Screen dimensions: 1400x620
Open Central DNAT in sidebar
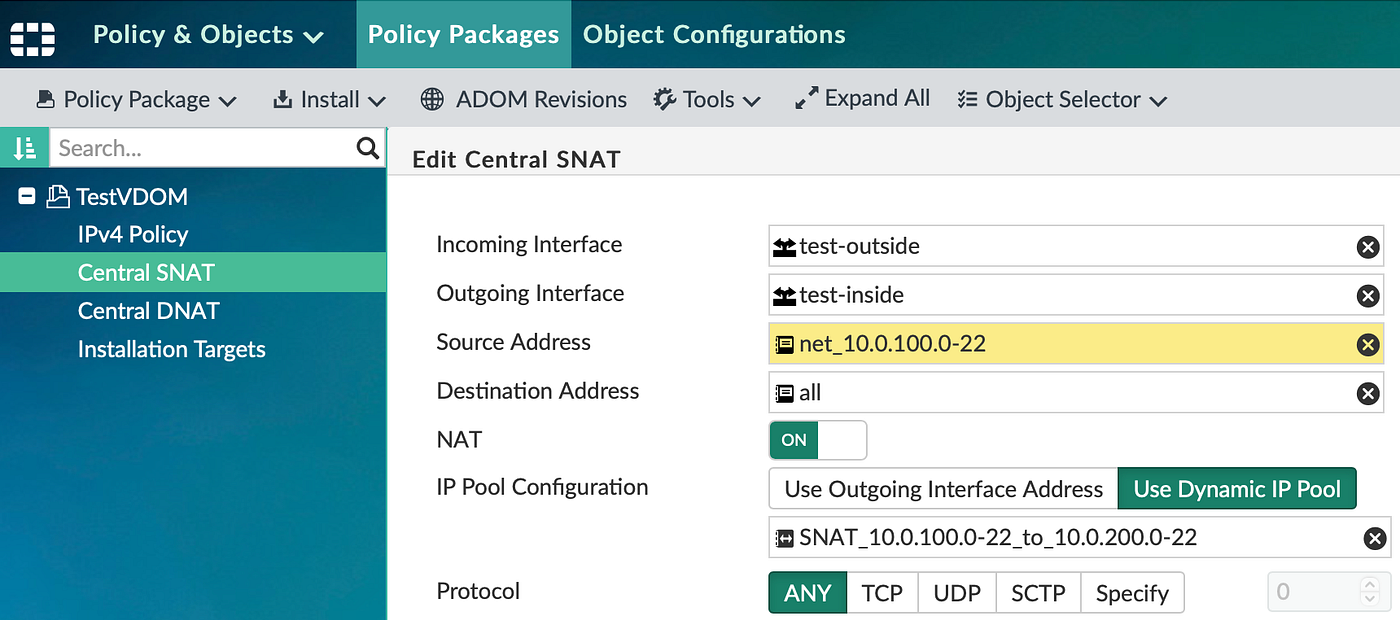(x=148, y=311)
